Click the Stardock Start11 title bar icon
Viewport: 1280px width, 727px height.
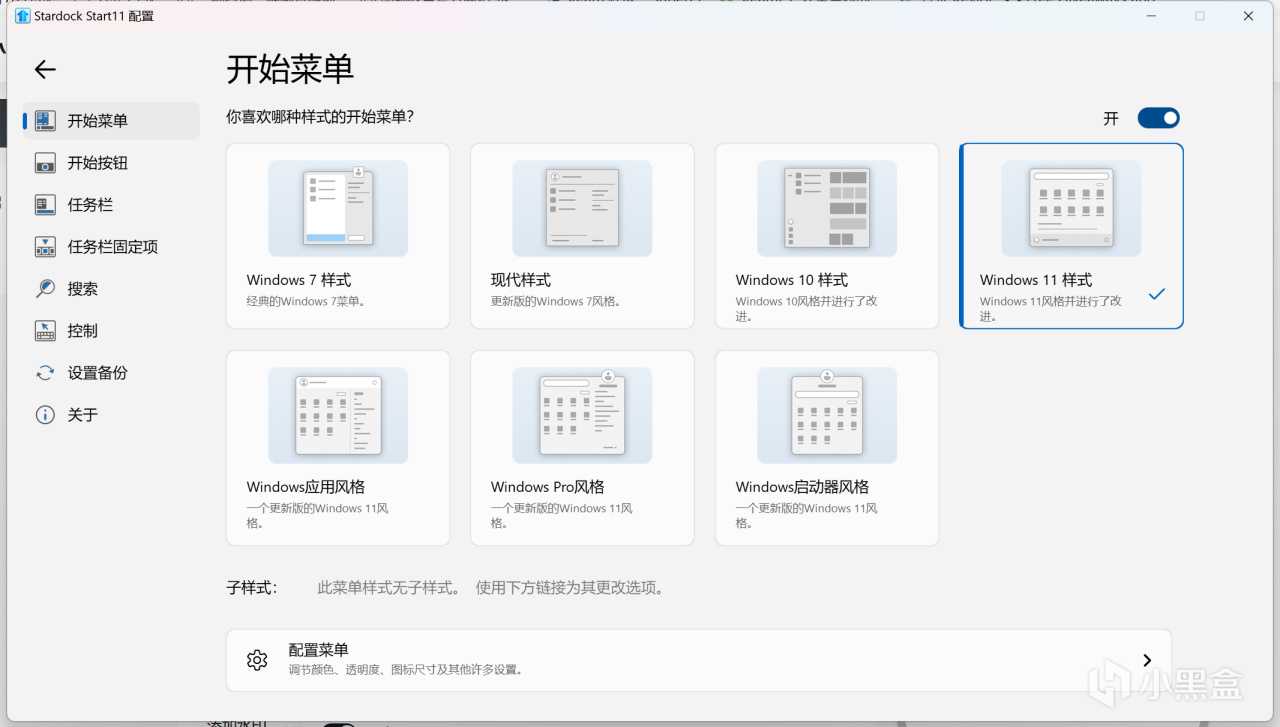23,16
